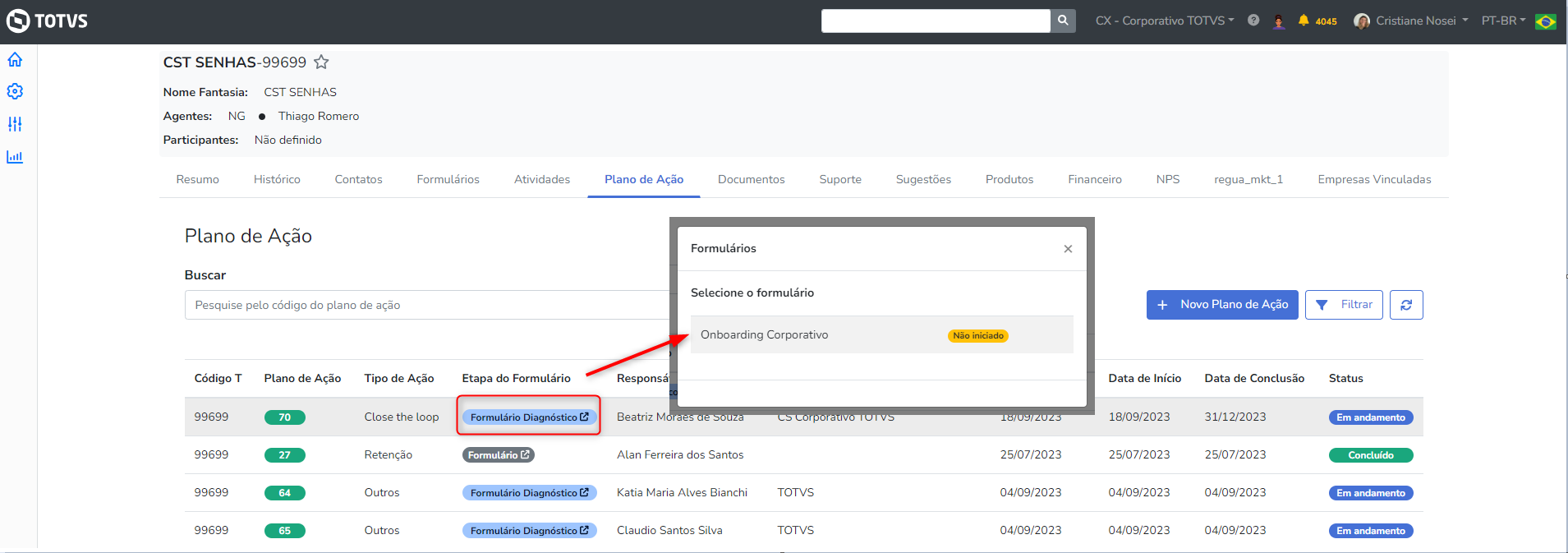
Task: Click Em andamento status for Katia's row
Action: coord(1371,493)
